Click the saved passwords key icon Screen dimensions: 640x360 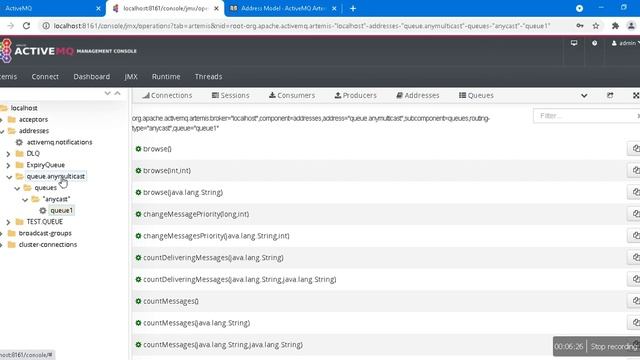coord(580,26)
